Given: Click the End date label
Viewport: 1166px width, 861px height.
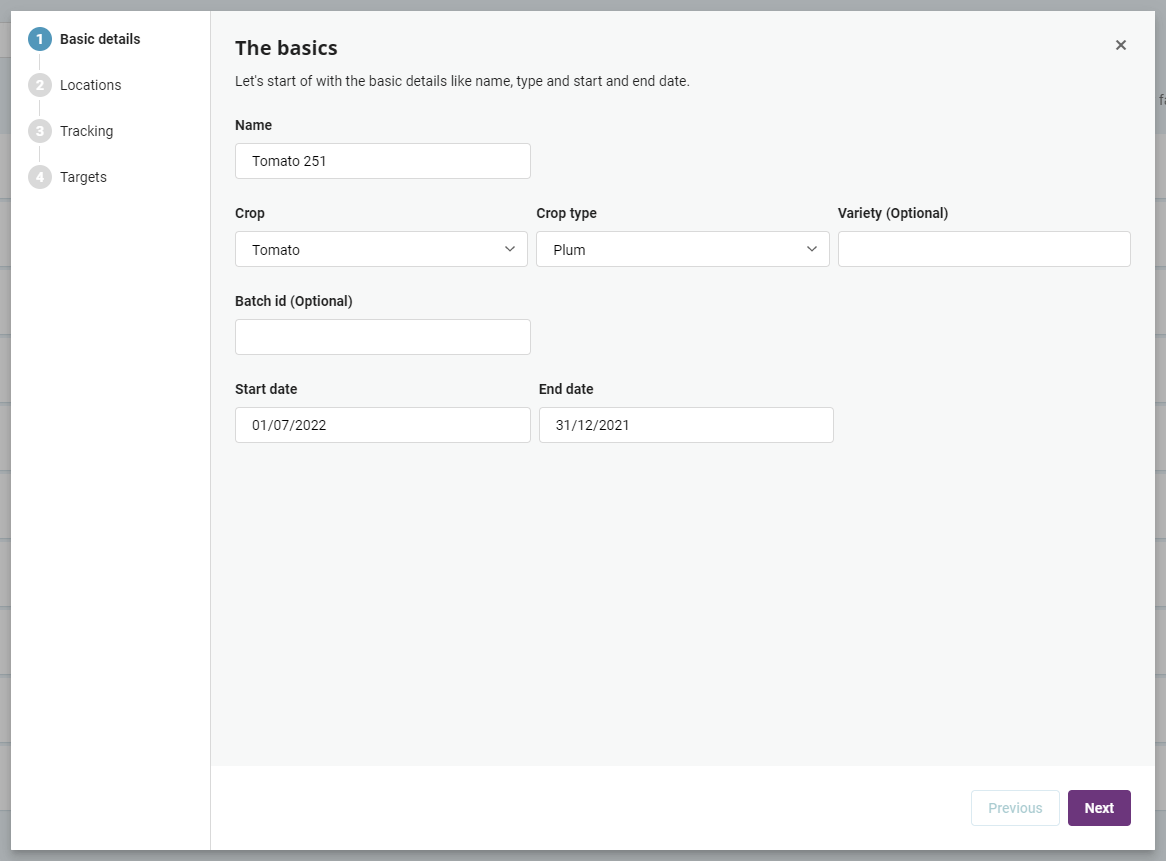Looking at the screenshot, I should point(566,389).
